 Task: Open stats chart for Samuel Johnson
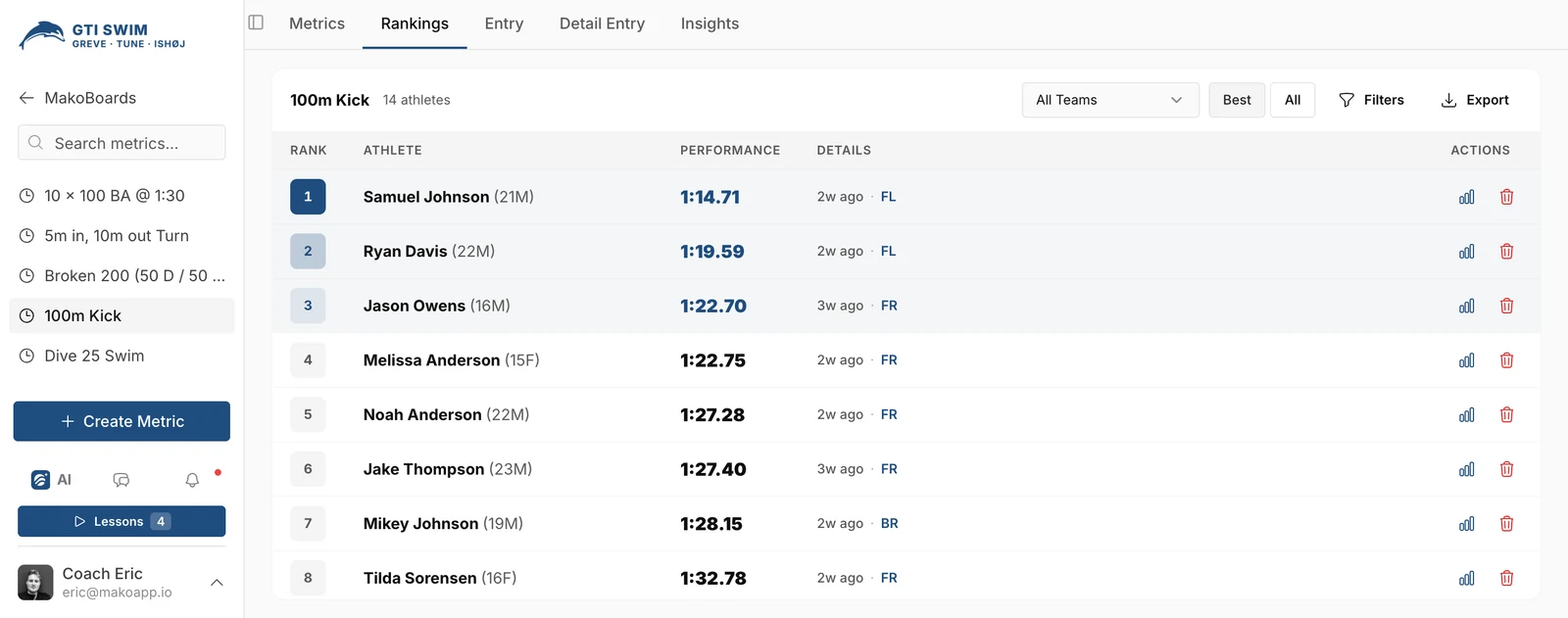coord(1466,197)
